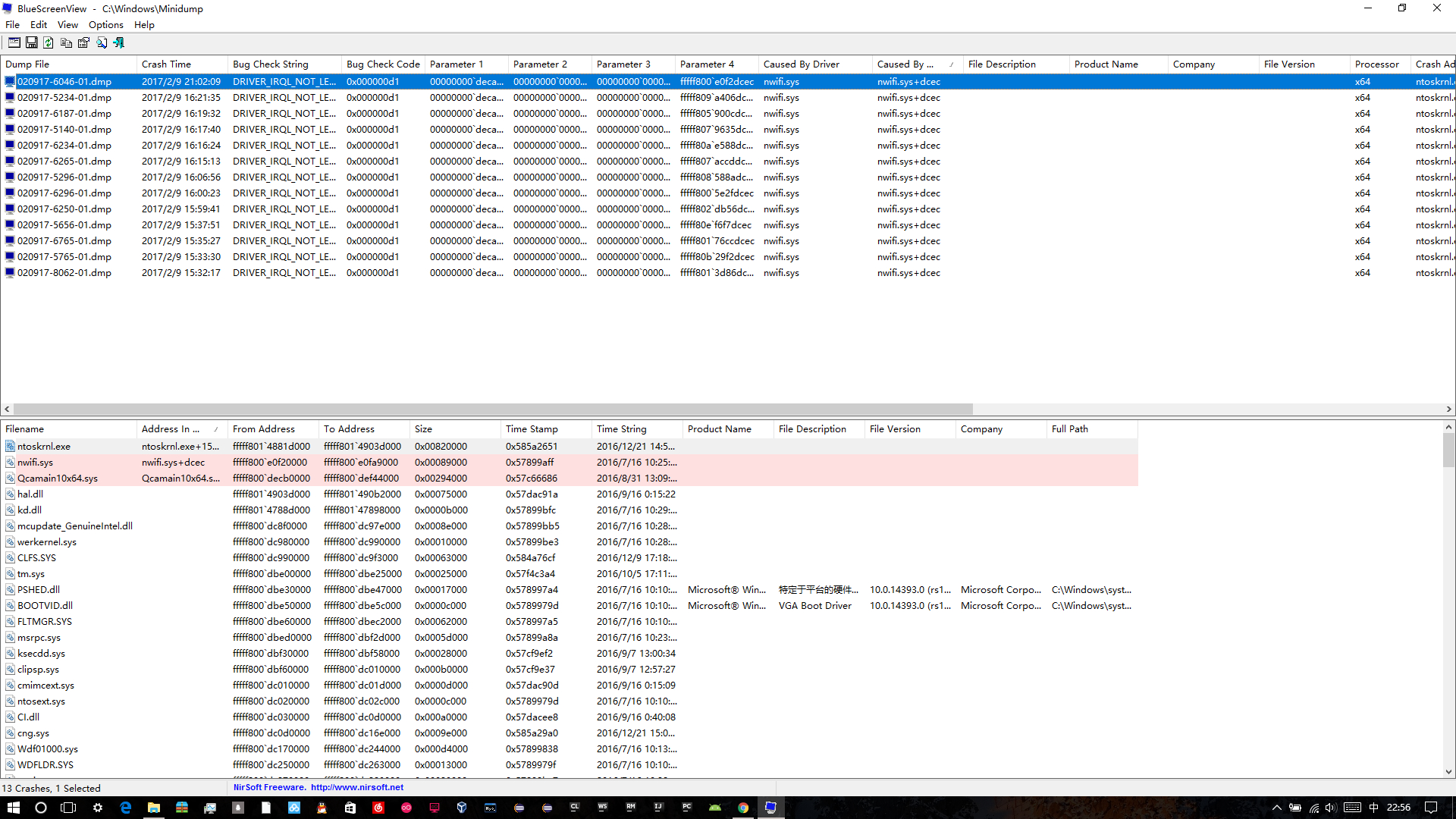Select dump file 020917-6250-01.dmp
Viewport: 1456px width, 819px height.
coord(64,209)
